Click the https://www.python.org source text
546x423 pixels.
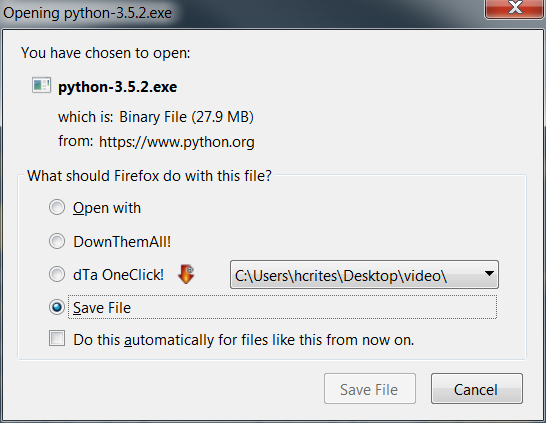coord(177,142)
